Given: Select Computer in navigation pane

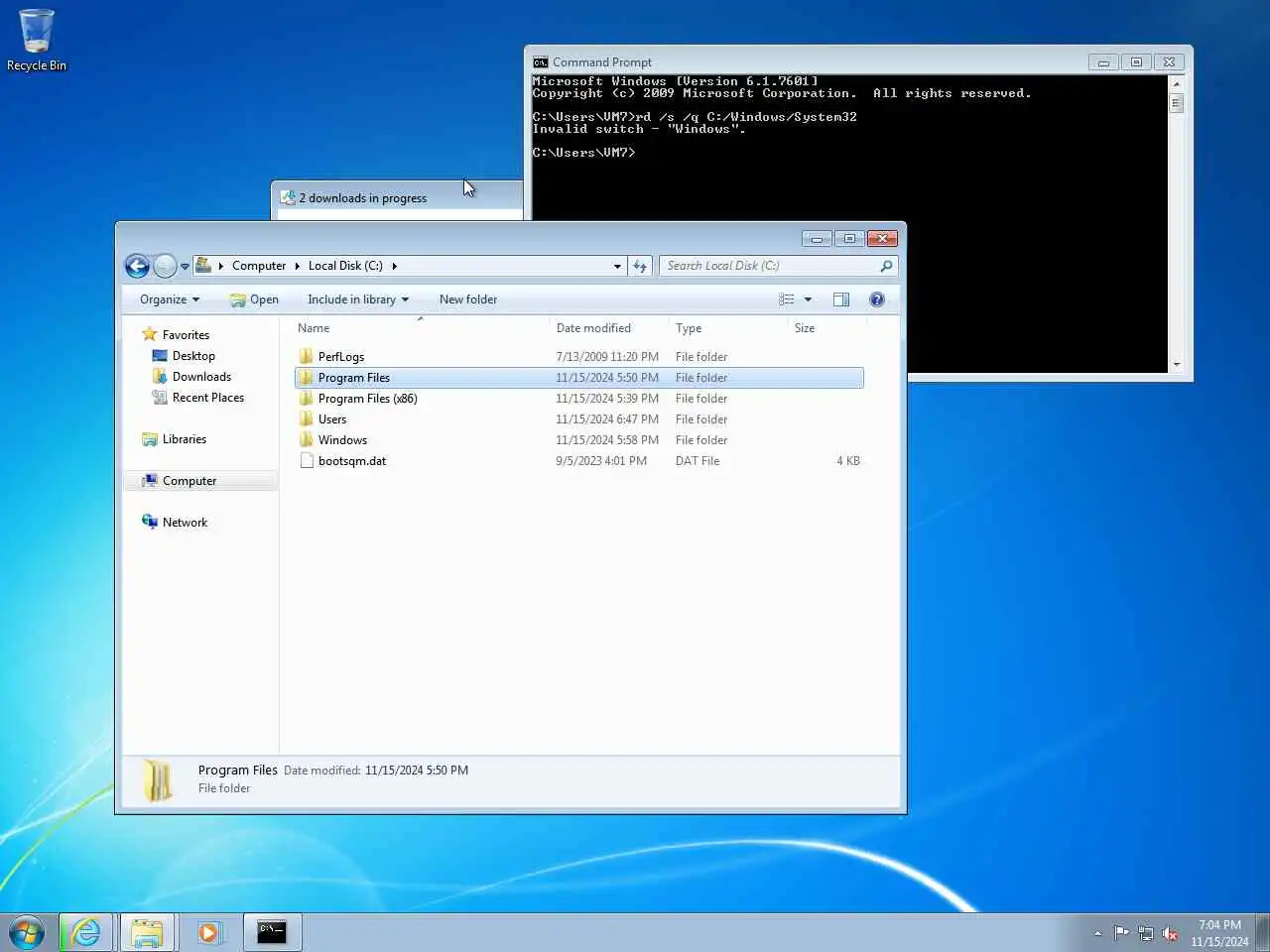Looking at the screenshot, I should point(190,481).
